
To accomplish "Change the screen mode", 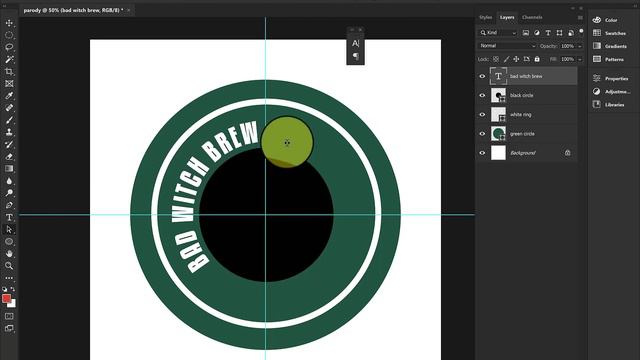I will coord(9,328).
